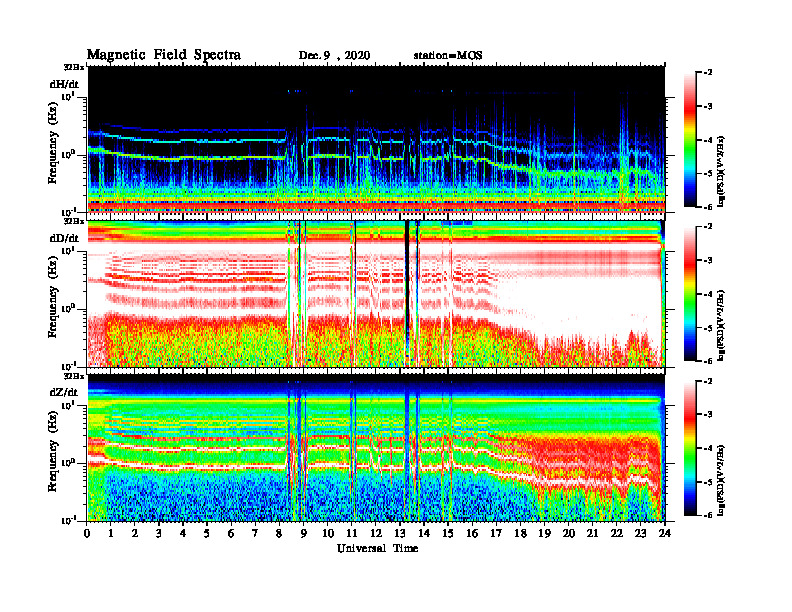Click the hour '22' tick label
Viewport: 792px width, 612px height.
pyautogui.click(x=616, y=534)
